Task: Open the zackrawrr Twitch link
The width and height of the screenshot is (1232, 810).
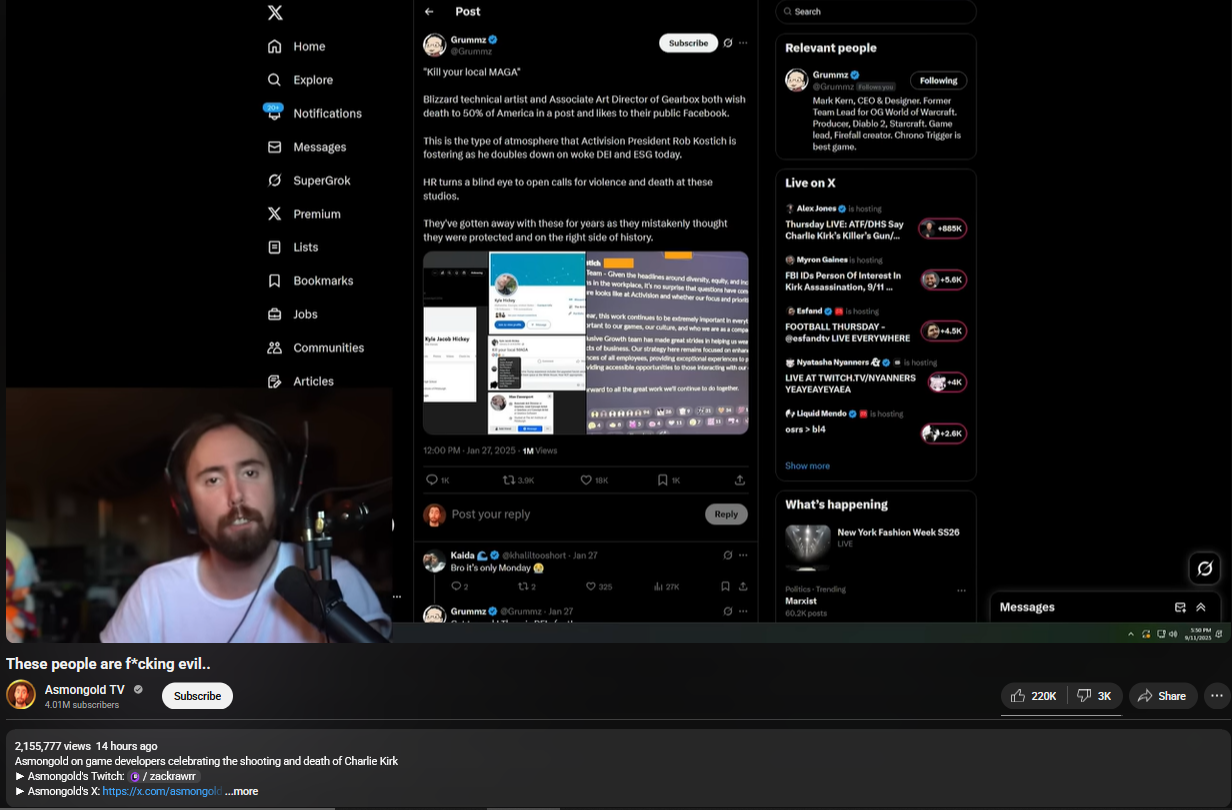Action: pos(165,776)
